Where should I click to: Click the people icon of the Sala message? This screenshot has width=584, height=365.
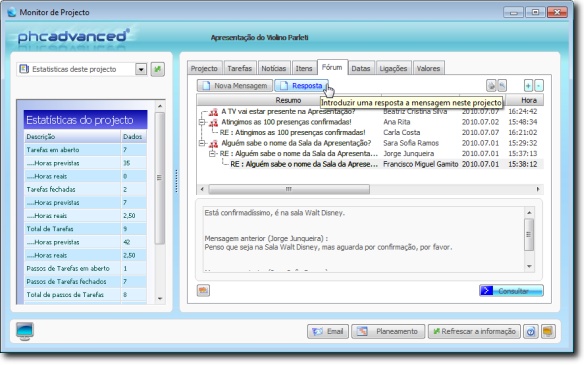point(213,143)
